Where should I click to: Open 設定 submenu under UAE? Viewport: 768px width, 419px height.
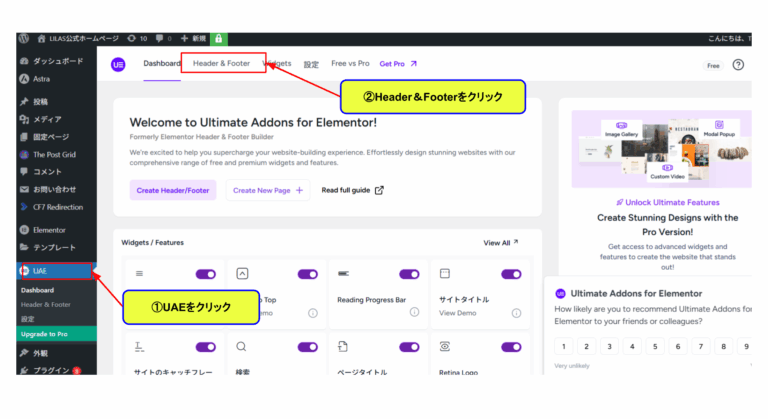tap(28, 319)
